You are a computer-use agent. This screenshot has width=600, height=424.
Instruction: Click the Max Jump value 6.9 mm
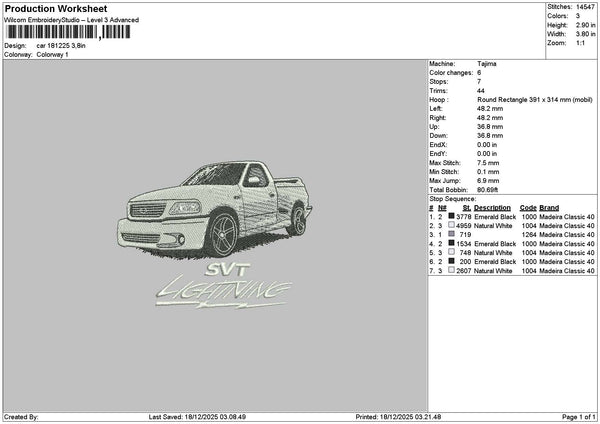coord(488,181)
